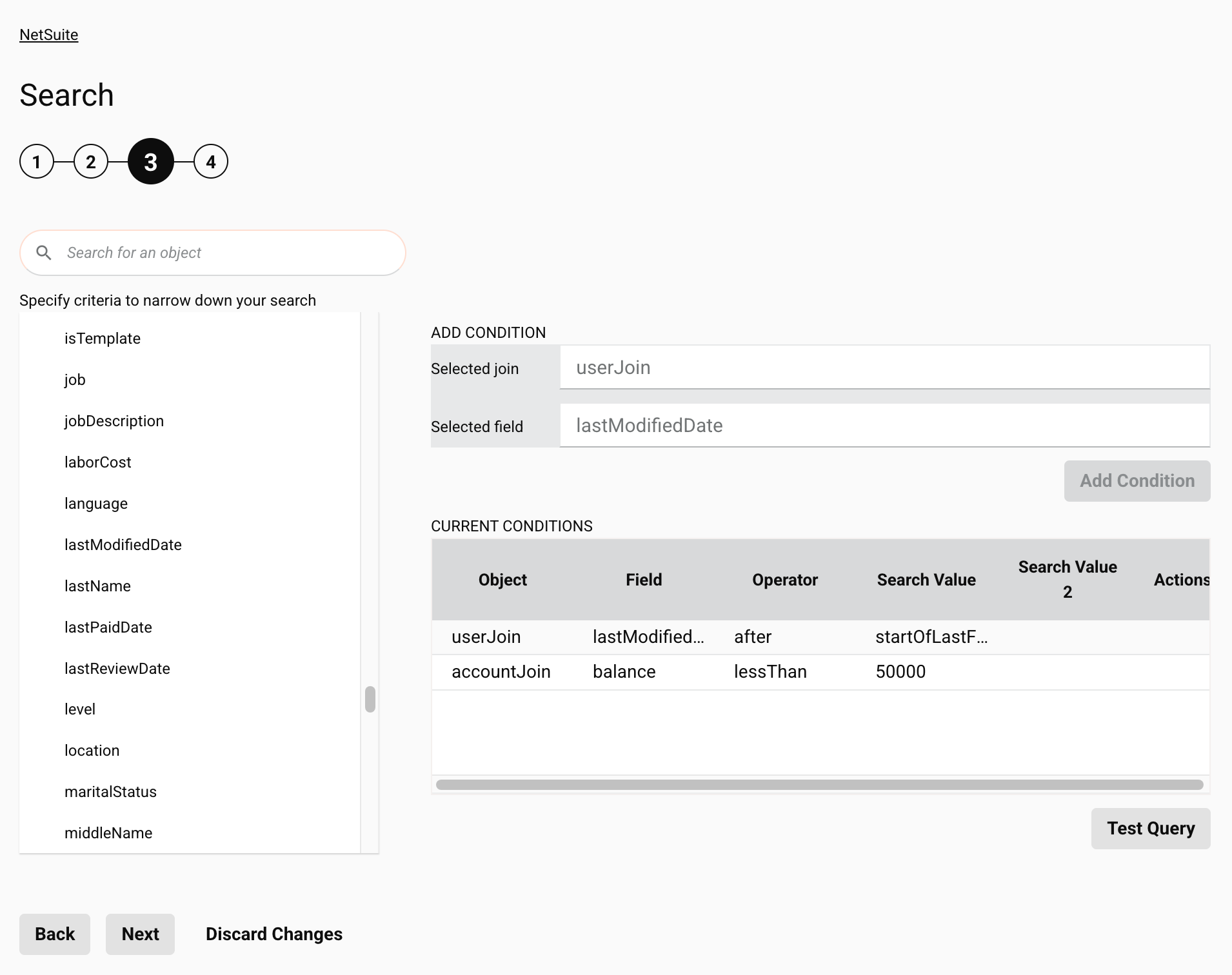Screen dimensions: 1232x975
Task: Open the NetSuite breadcrumb link
Action: (49, 35)
